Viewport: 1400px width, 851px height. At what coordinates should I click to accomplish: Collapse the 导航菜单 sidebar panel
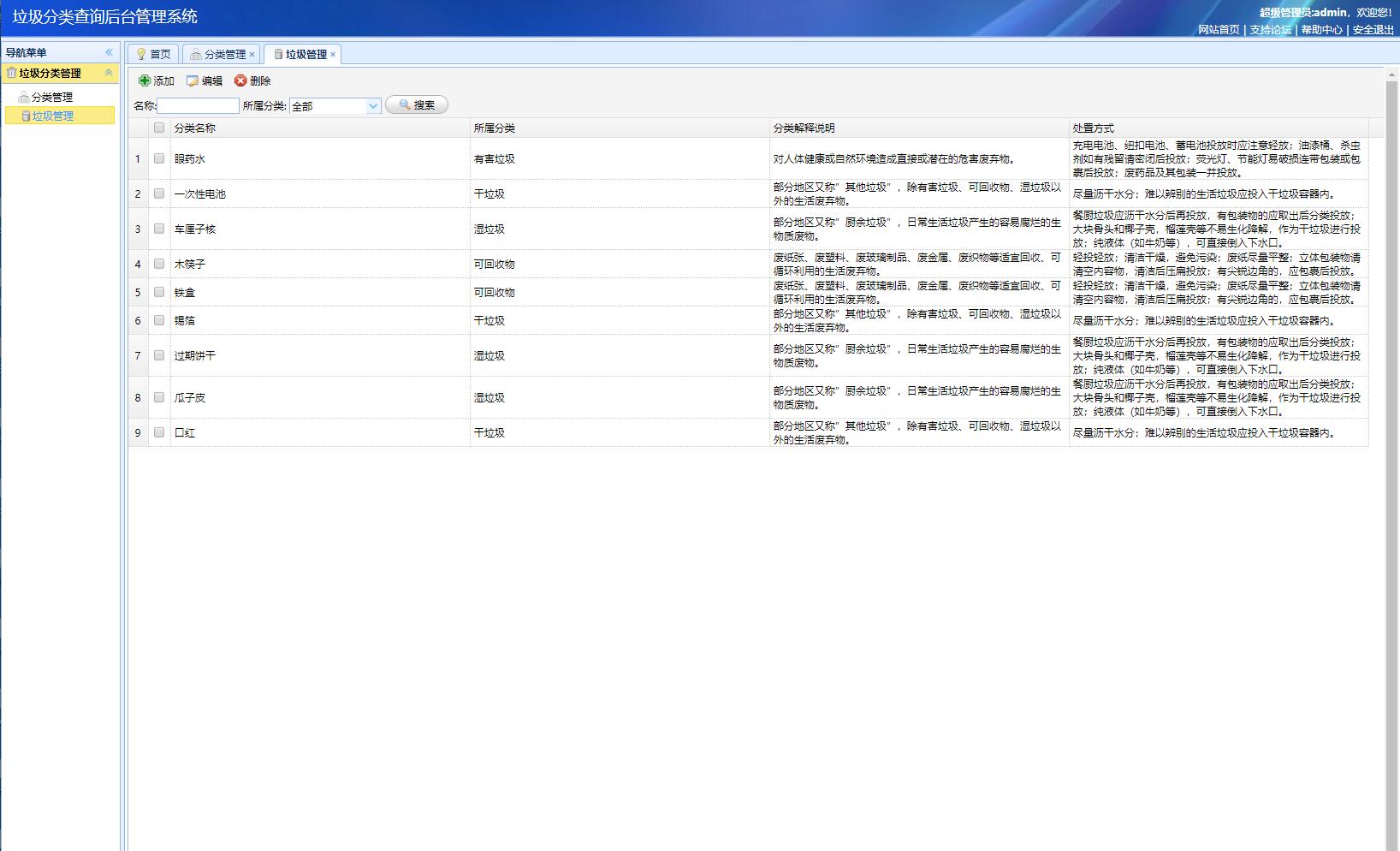tap(109, 52)
